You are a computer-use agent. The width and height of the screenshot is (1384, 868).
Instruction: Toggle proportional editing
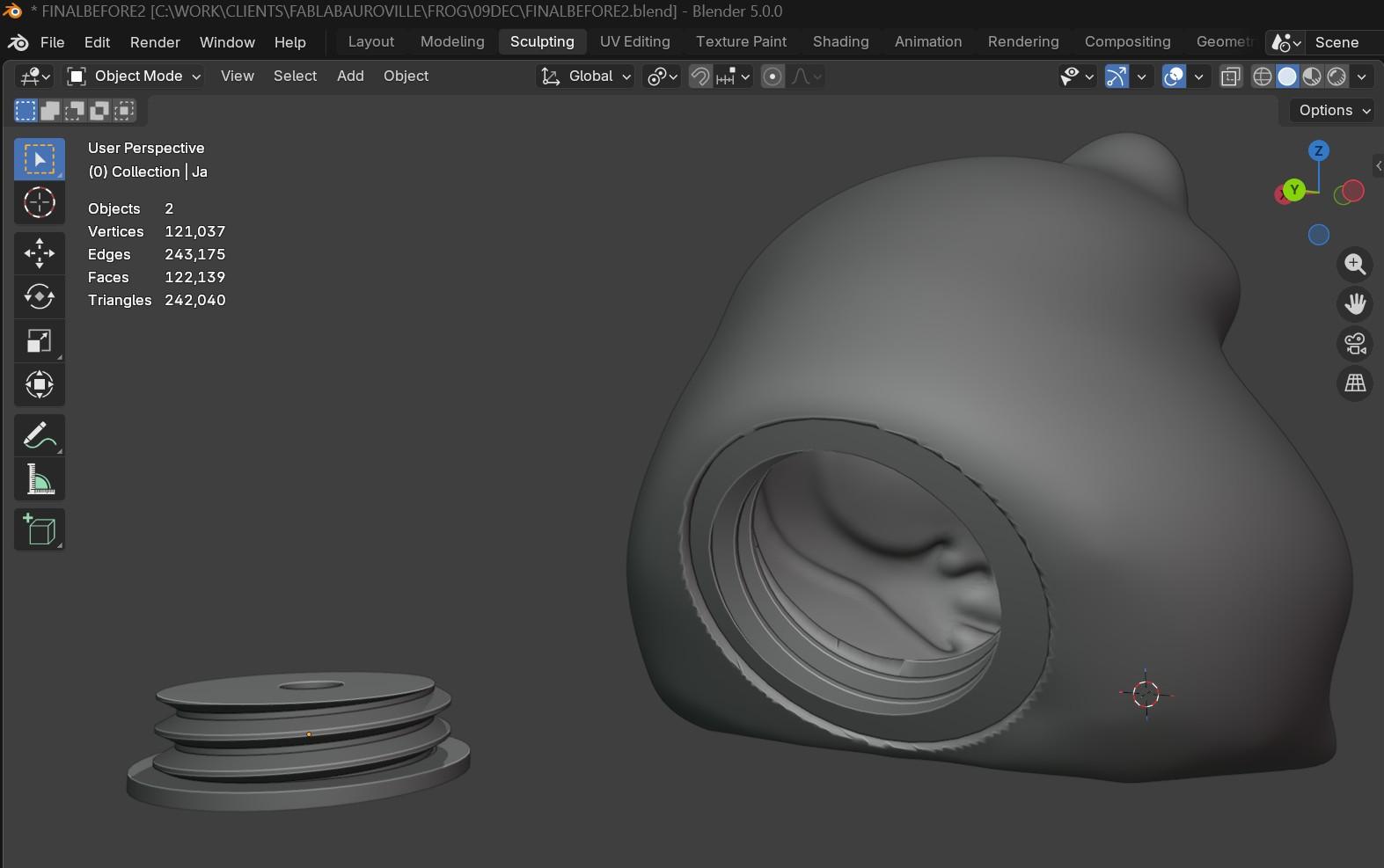(773, 77)
